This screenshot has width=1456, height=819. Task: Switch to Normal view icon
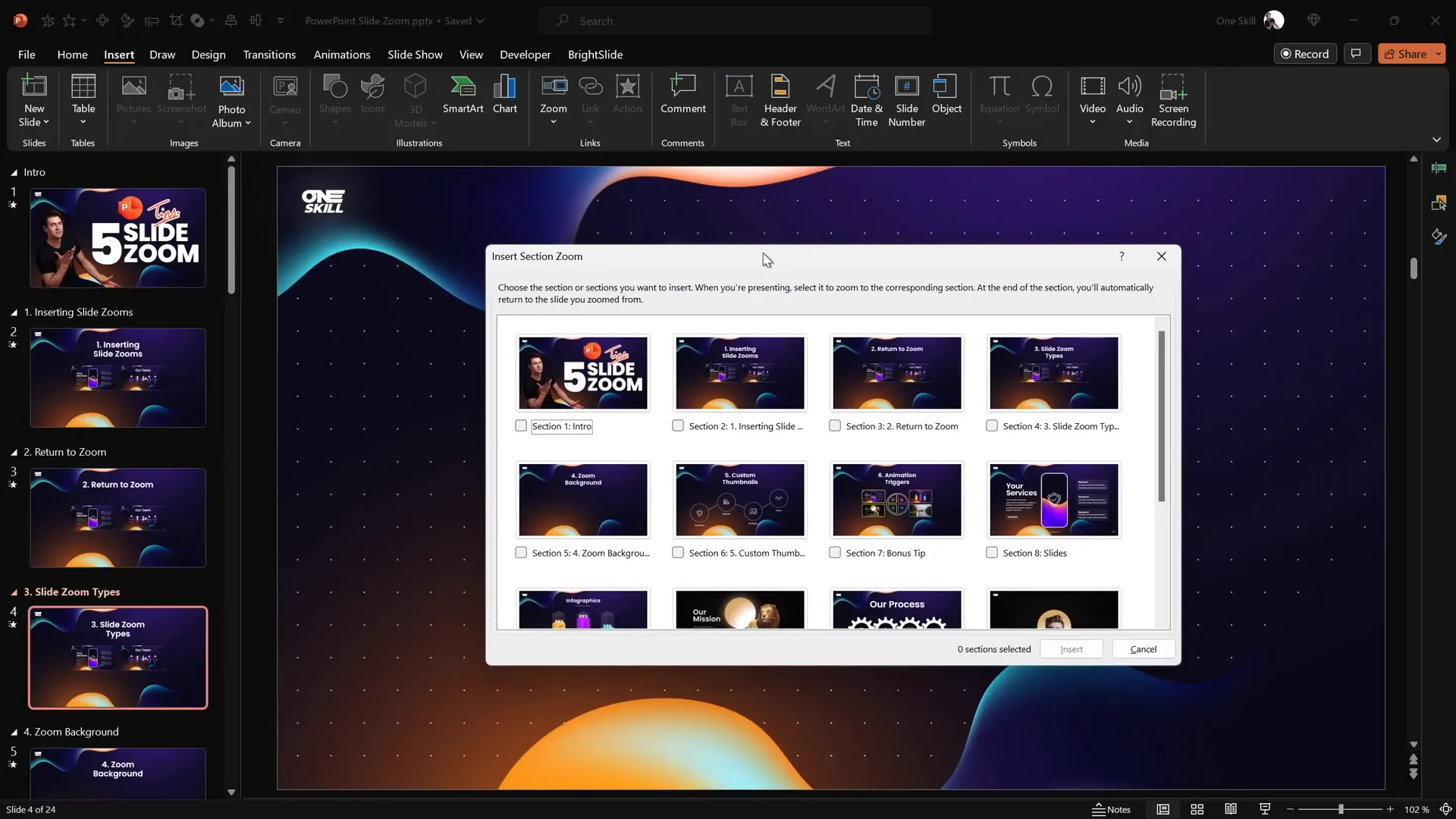click(1163, 809)
